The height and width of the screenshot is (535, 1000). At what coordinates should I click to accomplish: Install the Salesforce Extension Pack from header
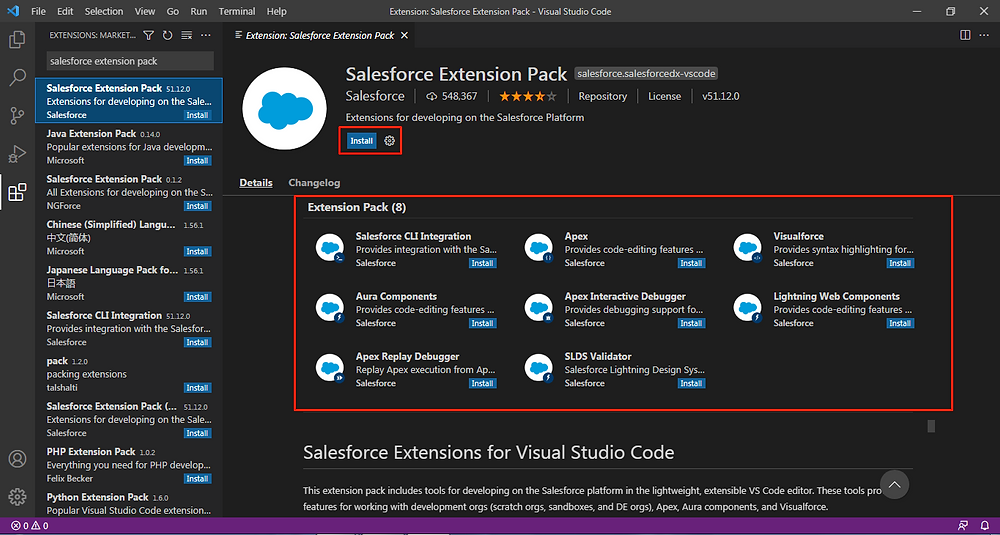point(362,141)
